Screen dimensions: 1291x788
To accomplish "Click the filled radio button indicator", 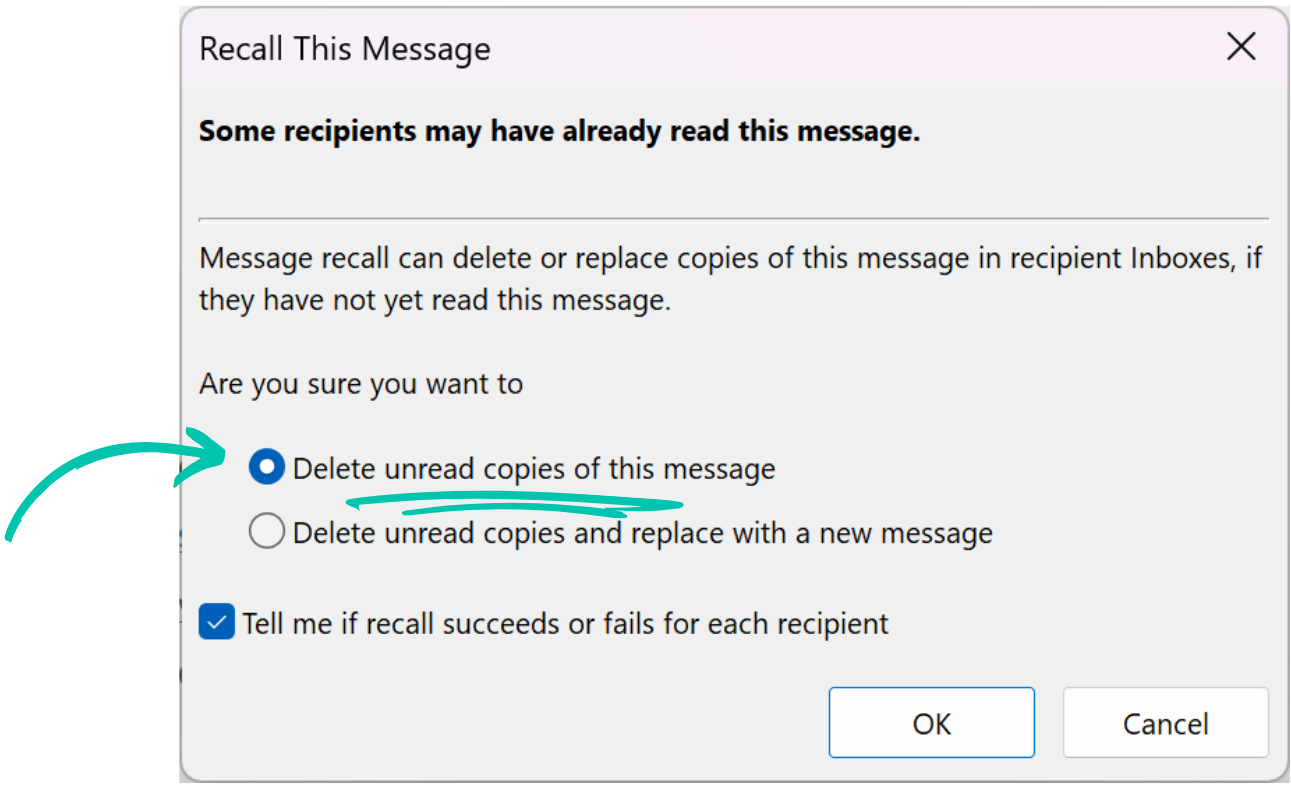I will coord(266,466).
